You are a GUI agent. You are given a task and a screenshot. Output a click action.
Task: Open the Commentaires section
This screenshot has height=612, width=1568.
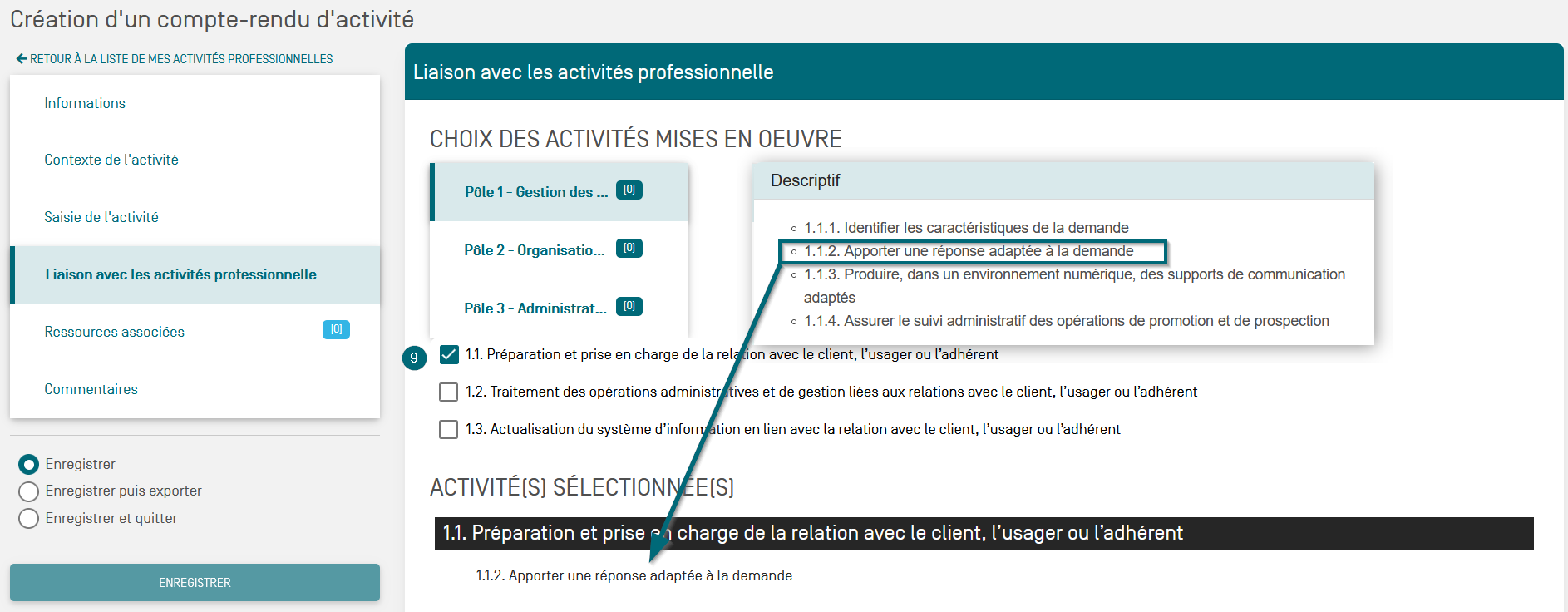point(91,389)
